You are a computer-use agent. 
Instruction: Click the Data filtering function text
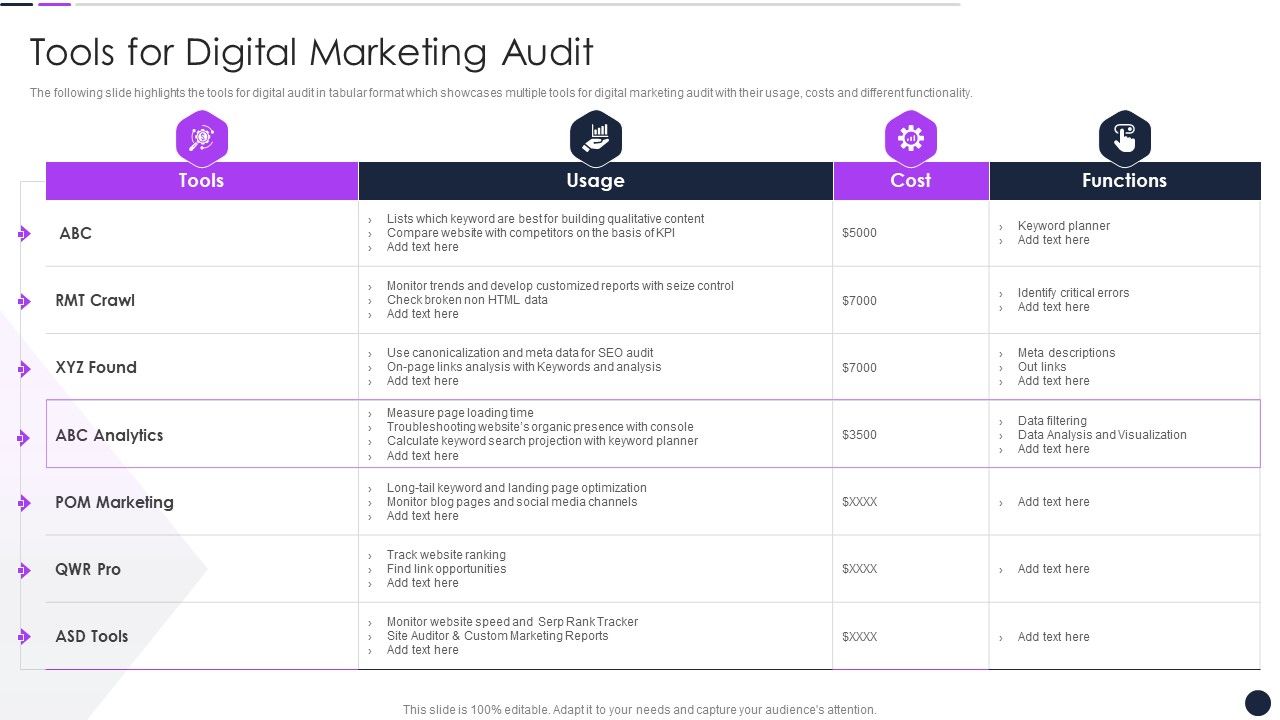pos(1052,421)
